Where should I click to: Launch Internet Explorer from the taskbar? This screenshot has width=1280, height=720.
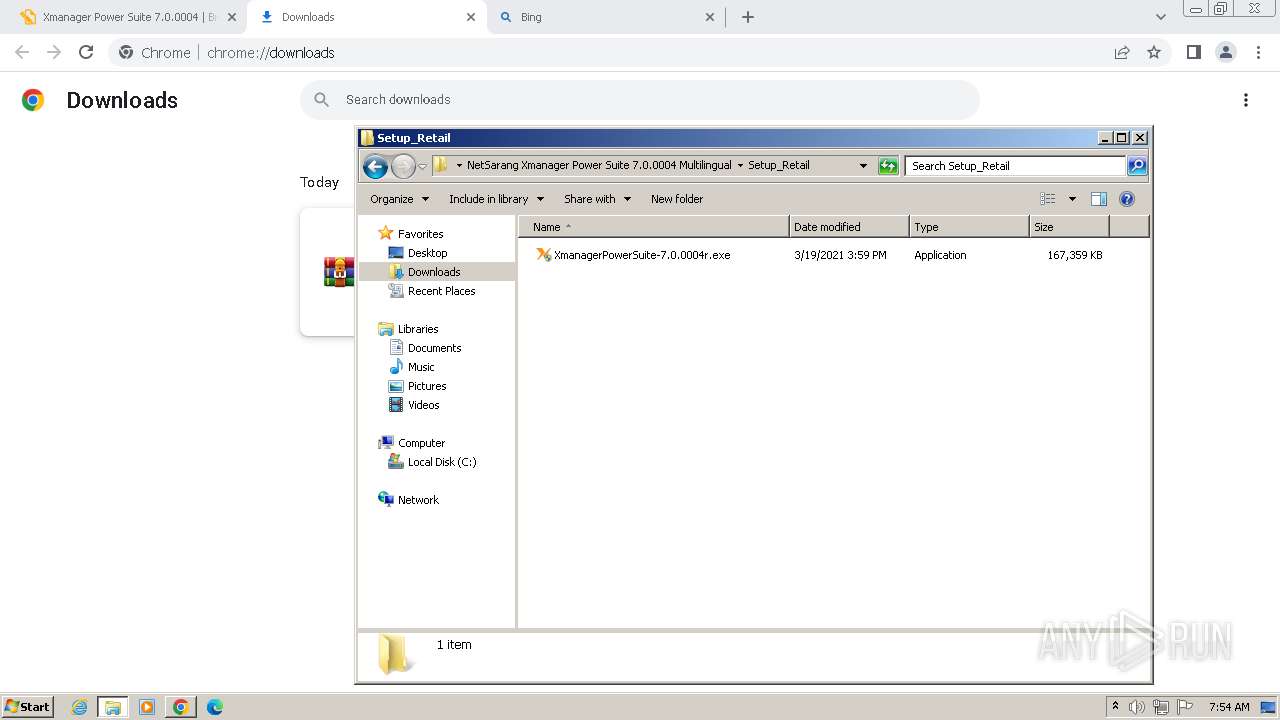click(x=80, y=707)
